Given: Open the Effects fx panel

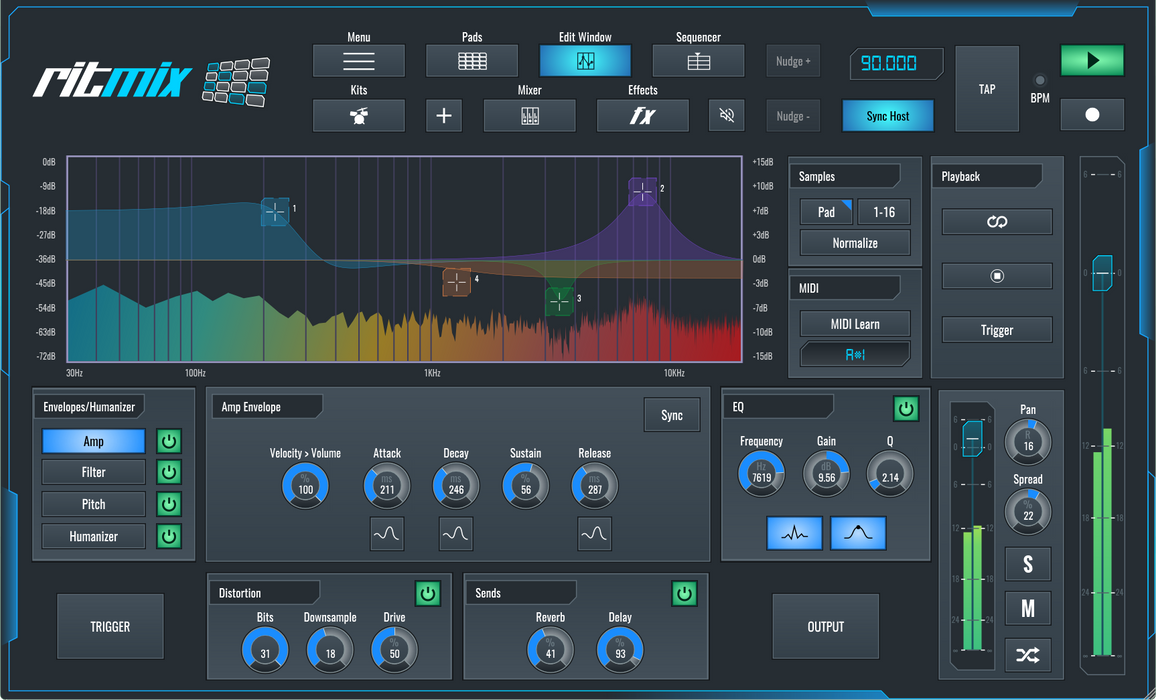Looking at the screenshot, I should (642, 116).
